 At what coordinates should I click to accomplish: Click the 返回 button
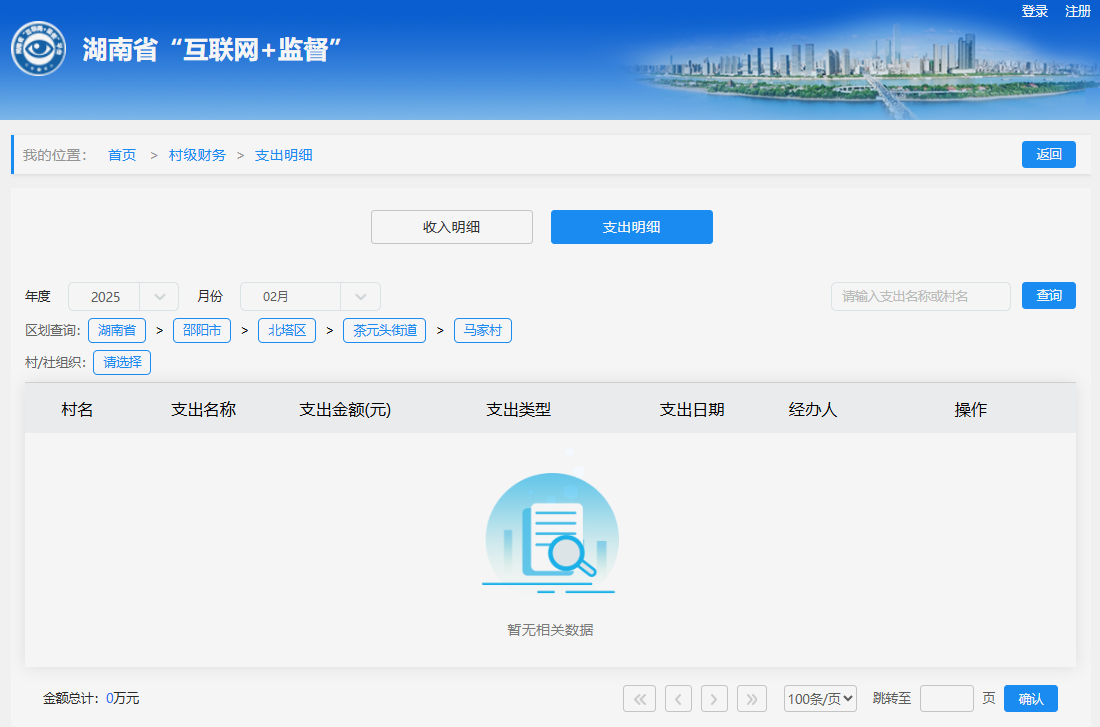1048,155
